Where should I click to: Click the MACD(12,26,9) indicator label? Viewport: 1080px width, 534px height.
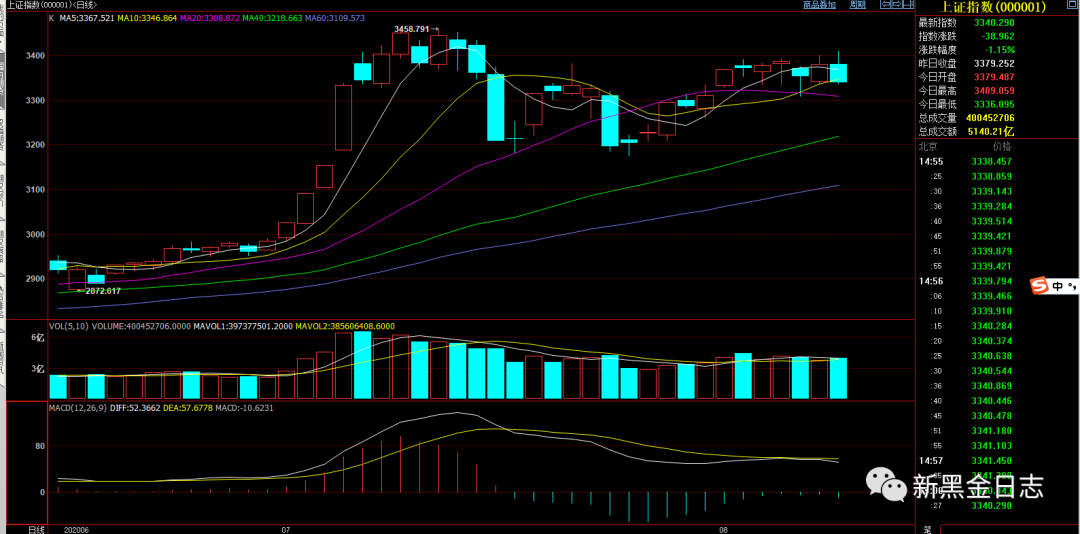click(x=79, y=408)
